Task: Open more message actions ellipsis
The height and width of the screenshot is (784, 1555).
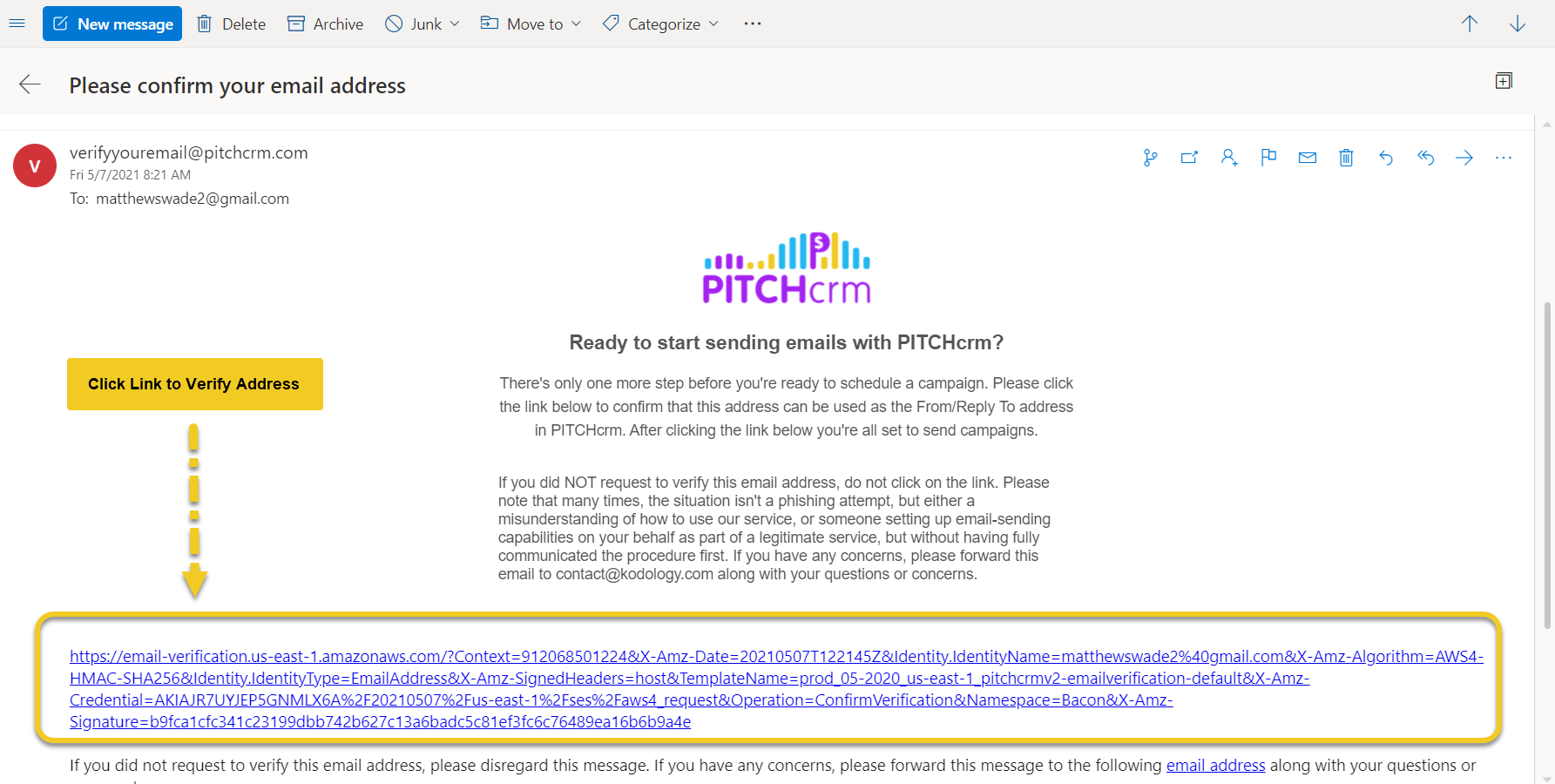Action: [1504, 158]
